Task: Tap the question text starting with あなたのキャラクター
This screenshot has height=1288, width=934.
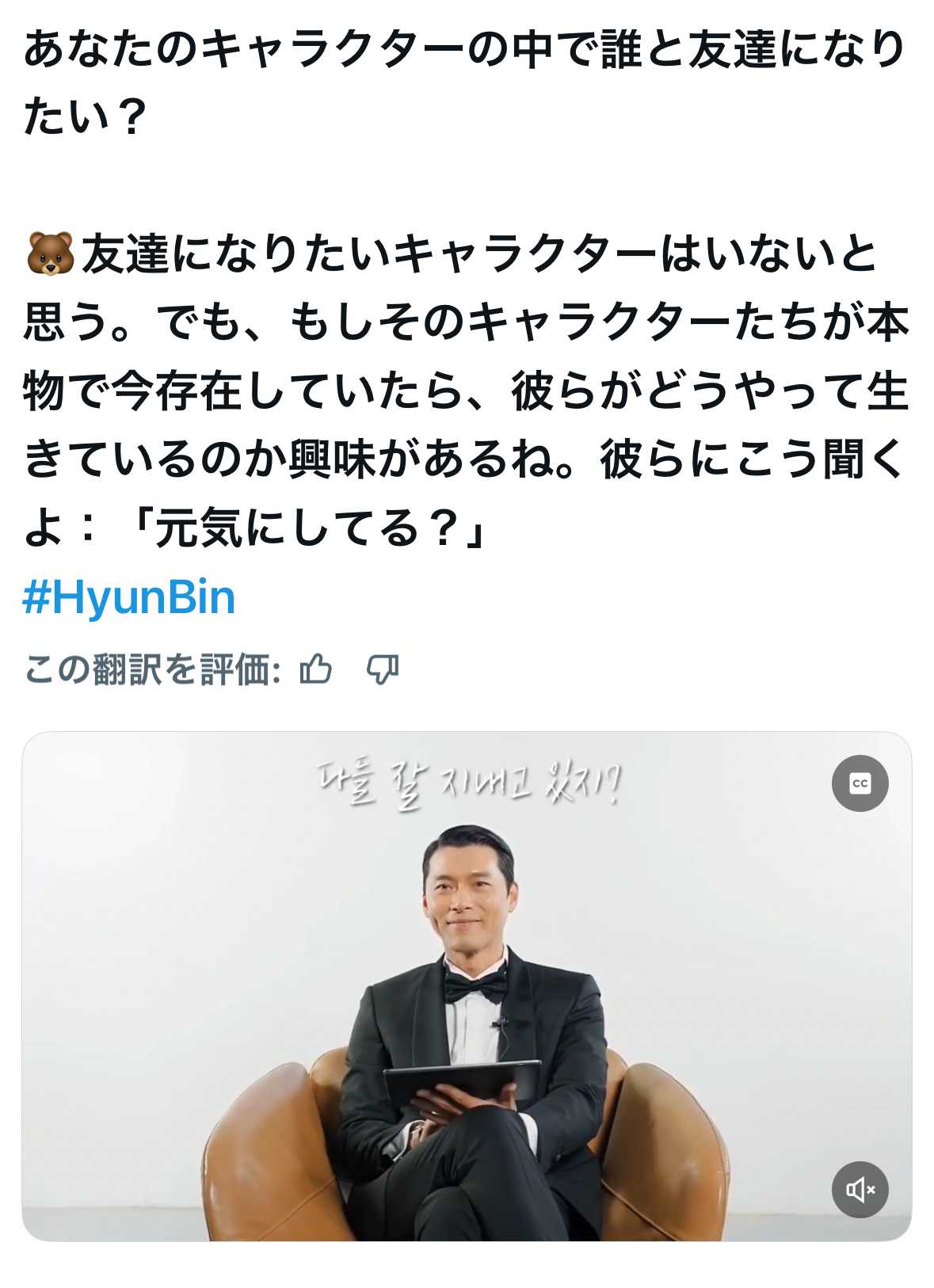Action: 465,82
